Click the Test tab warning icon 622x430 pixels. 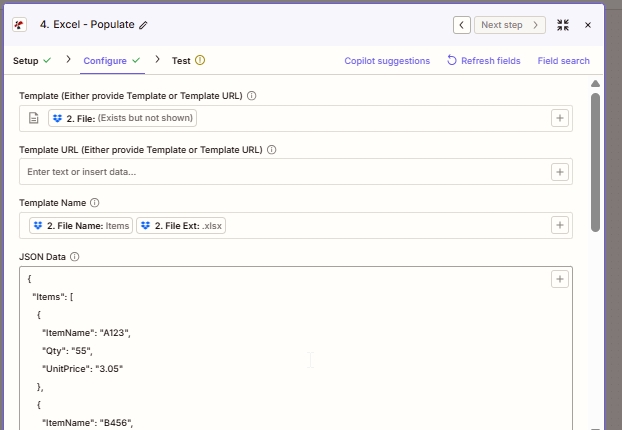tap(200, 60)
